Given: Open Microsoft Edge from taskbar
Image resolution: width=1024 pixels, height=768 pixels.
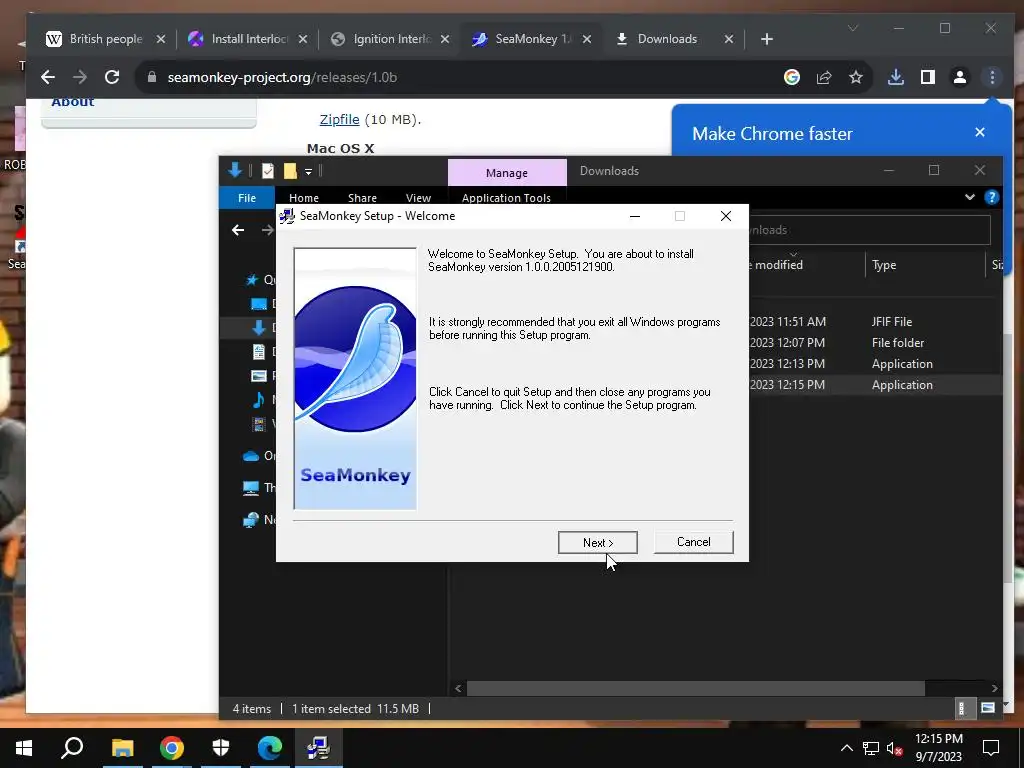Looking at the screenshot, I should (x=270, y=748).
